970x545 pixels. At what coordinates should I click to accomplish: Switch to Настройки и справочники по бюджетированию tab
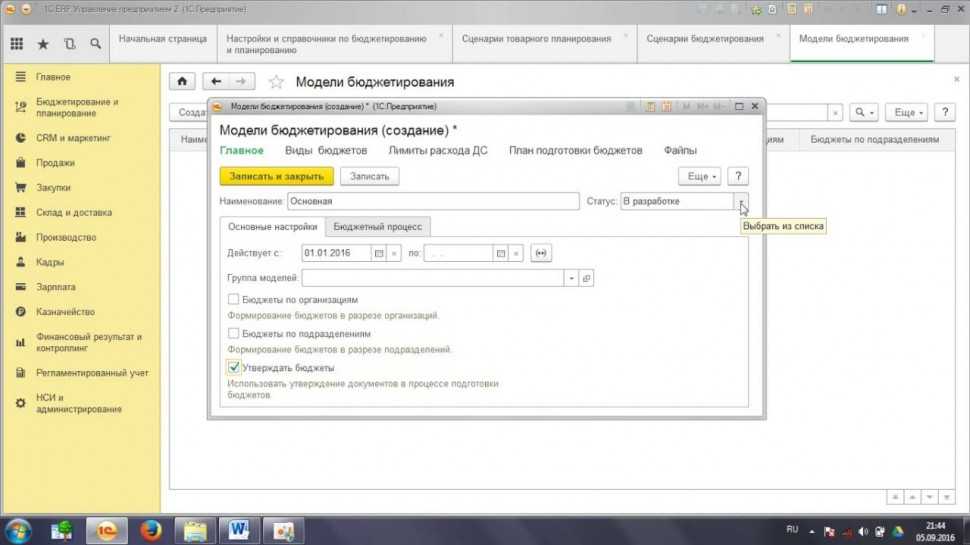334,44
